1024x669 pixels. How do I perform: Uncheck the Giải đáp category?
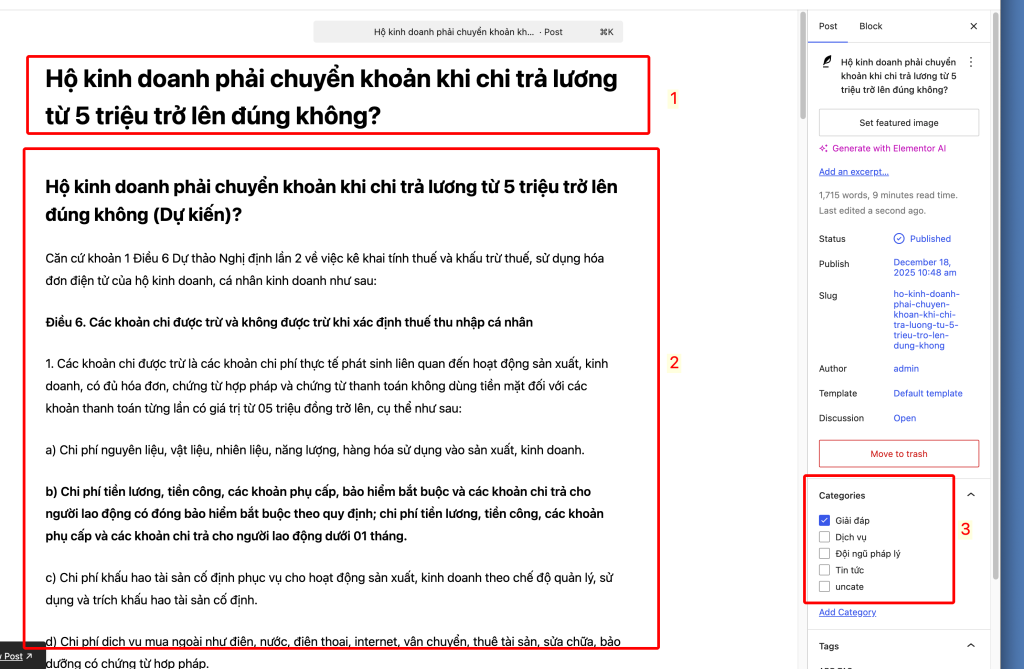[x=825, y=520]
